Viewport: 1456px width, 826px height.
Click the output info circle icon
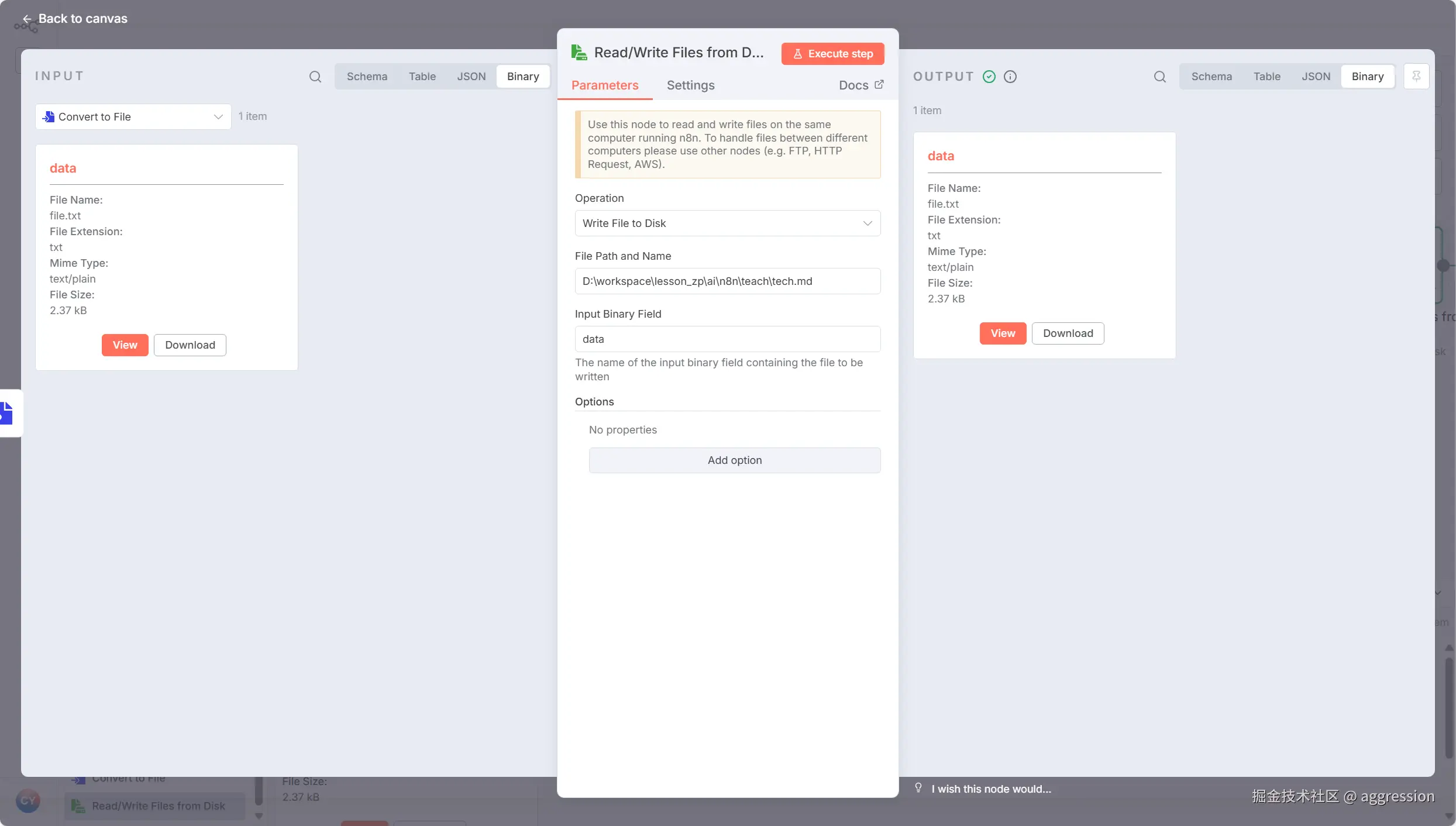point(1010,77)
